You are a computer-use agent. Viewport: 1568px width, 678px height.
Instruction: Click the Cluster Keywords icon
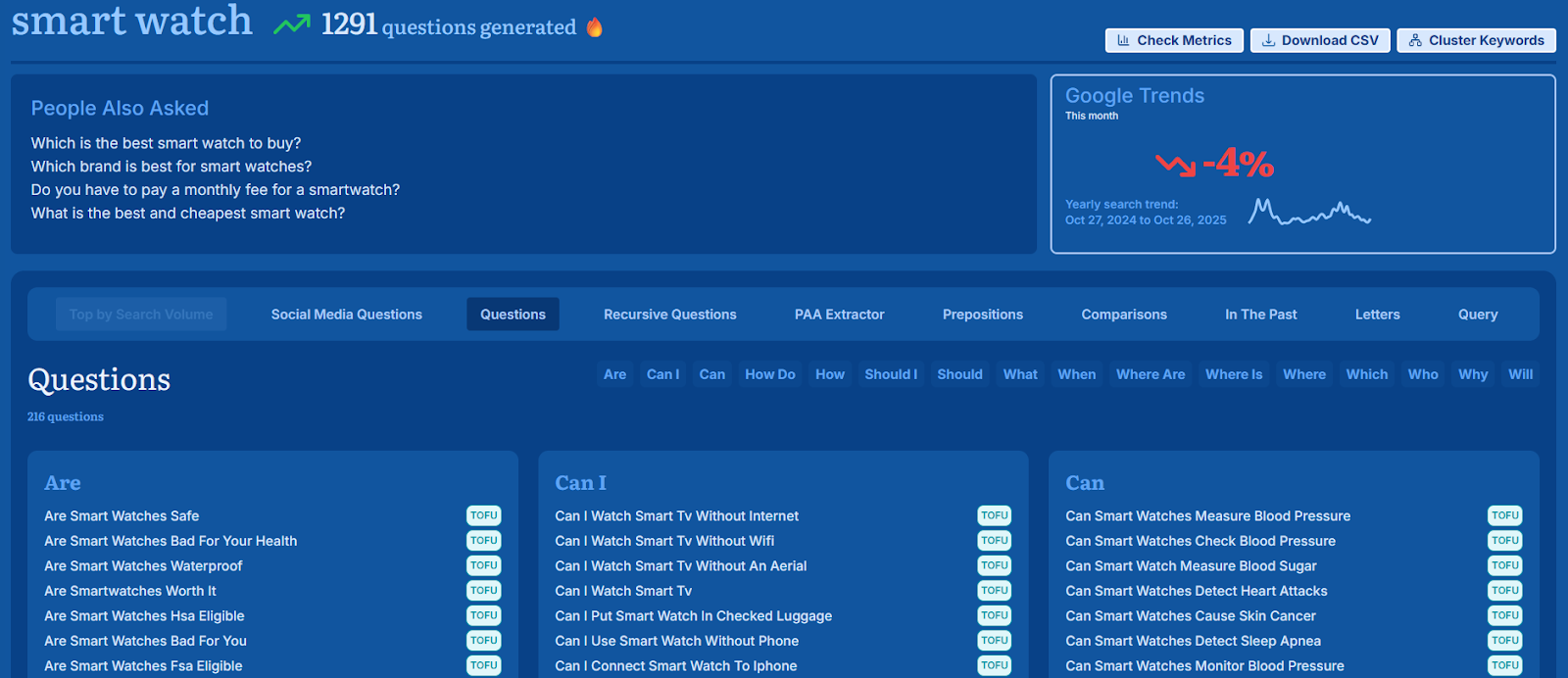point(1415,40)
